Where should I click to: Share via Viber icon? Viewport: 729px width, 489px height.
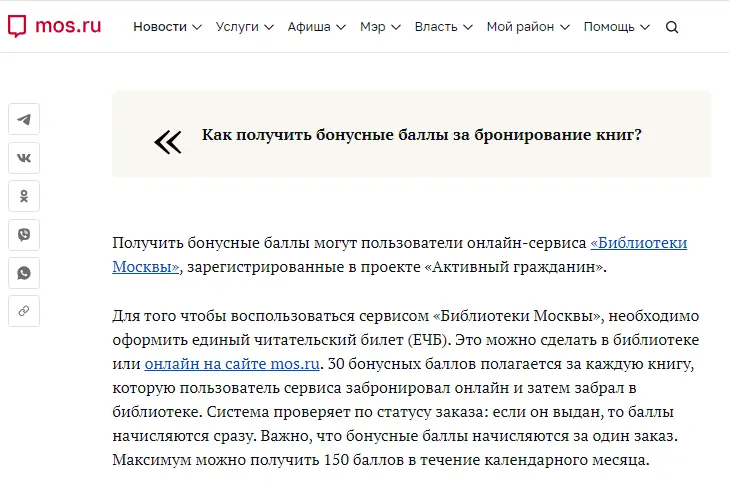24,235
